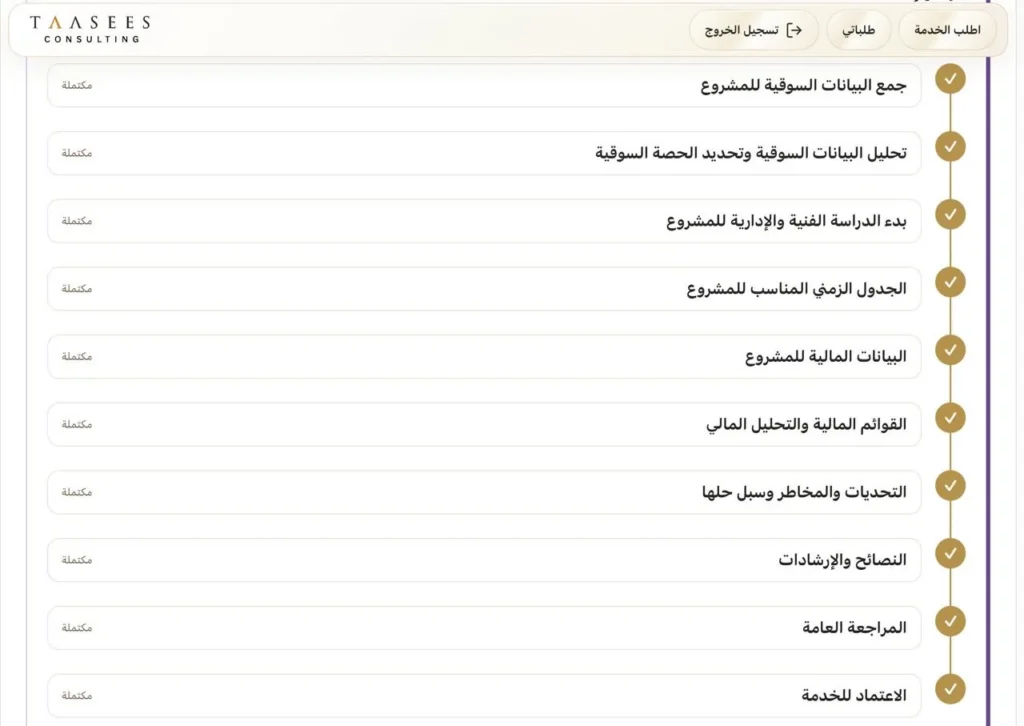Click مكتملة status in التحديات والمخاطر row
1024x726 pixels.
[77, 492]
